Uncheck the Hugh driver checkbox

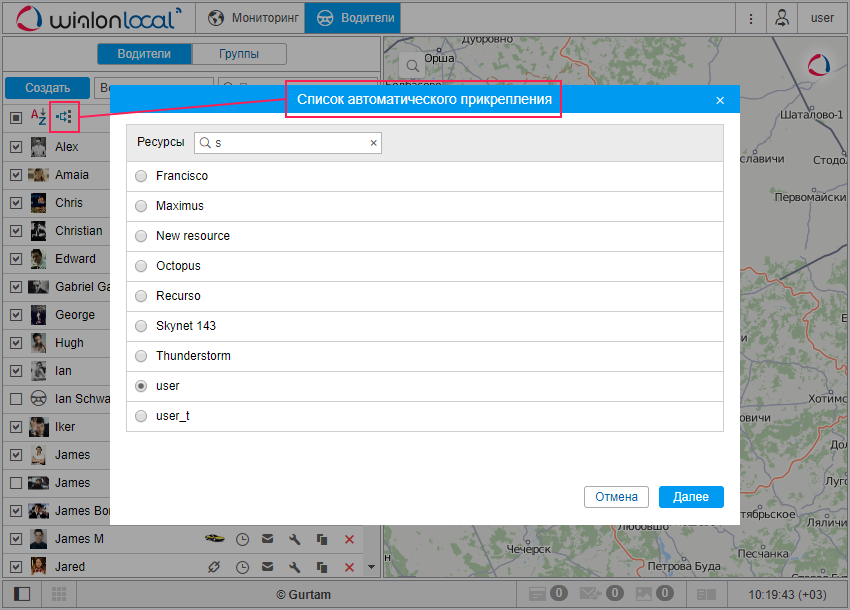[16, 343]
